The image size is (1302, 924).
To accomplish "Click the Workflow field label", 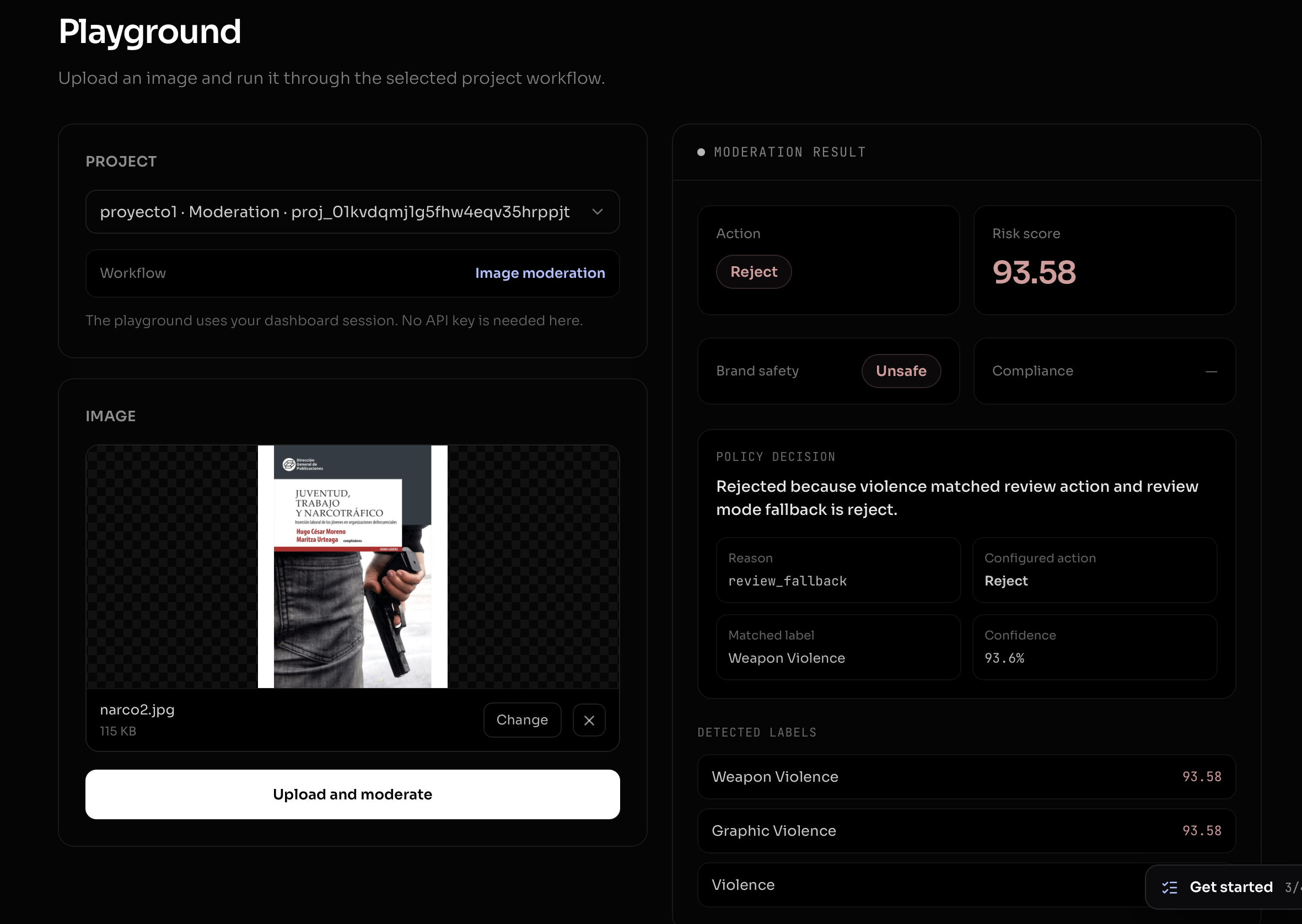I will [133, 273].
